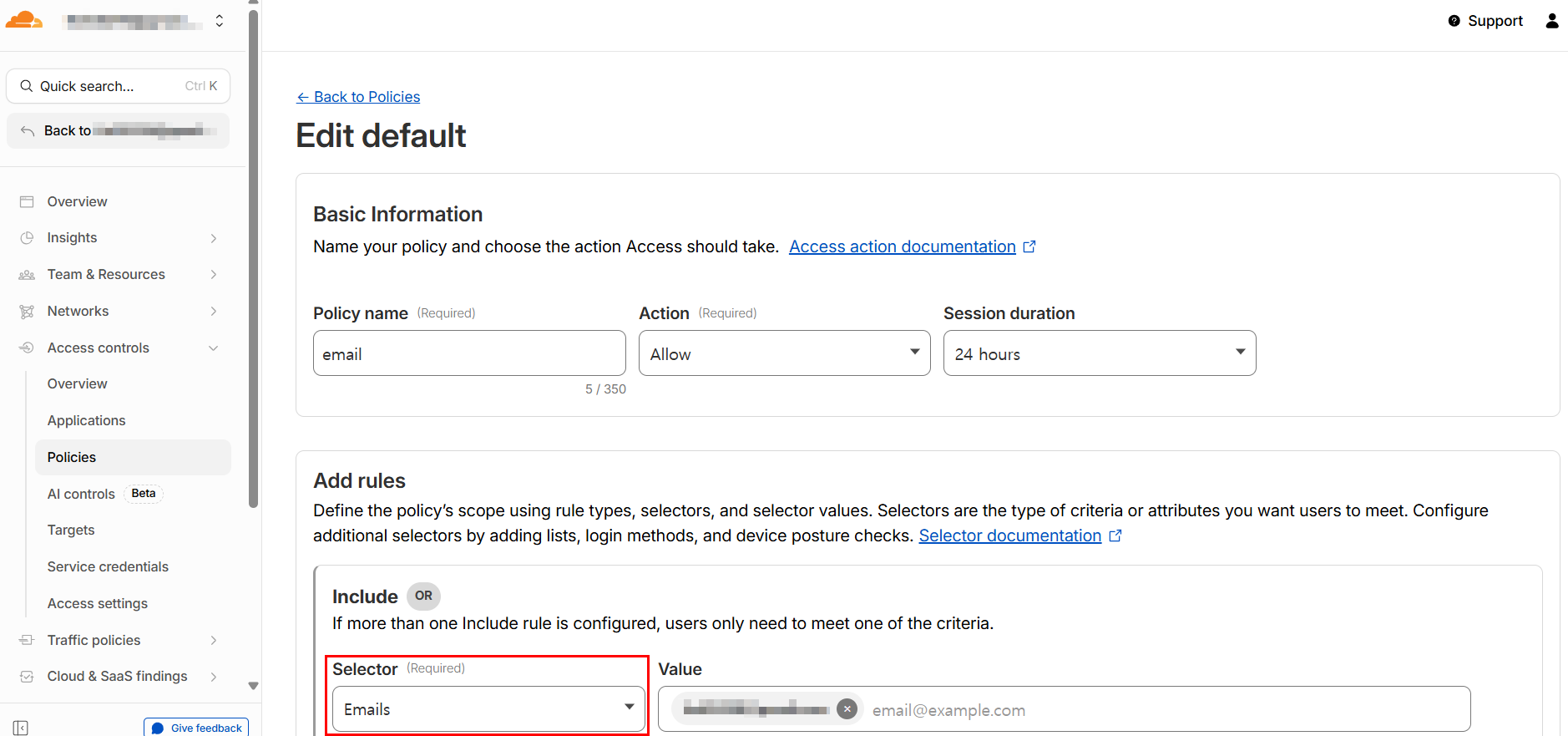Open Applications under Access controls
1568x736 pixels.
click(87, 420)
